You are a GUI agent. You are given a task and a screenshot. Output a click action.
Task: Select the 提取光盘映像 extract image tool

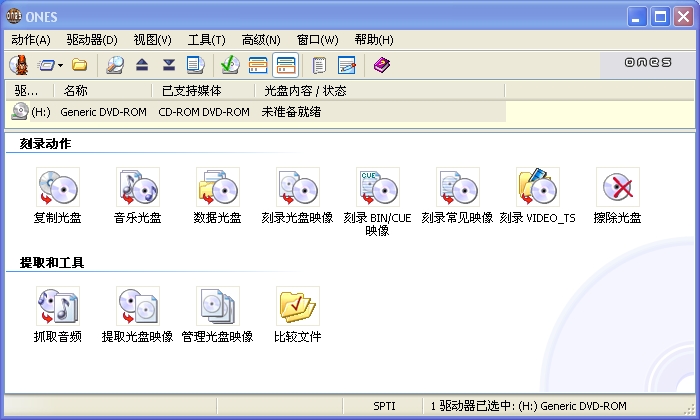[138, 306]
